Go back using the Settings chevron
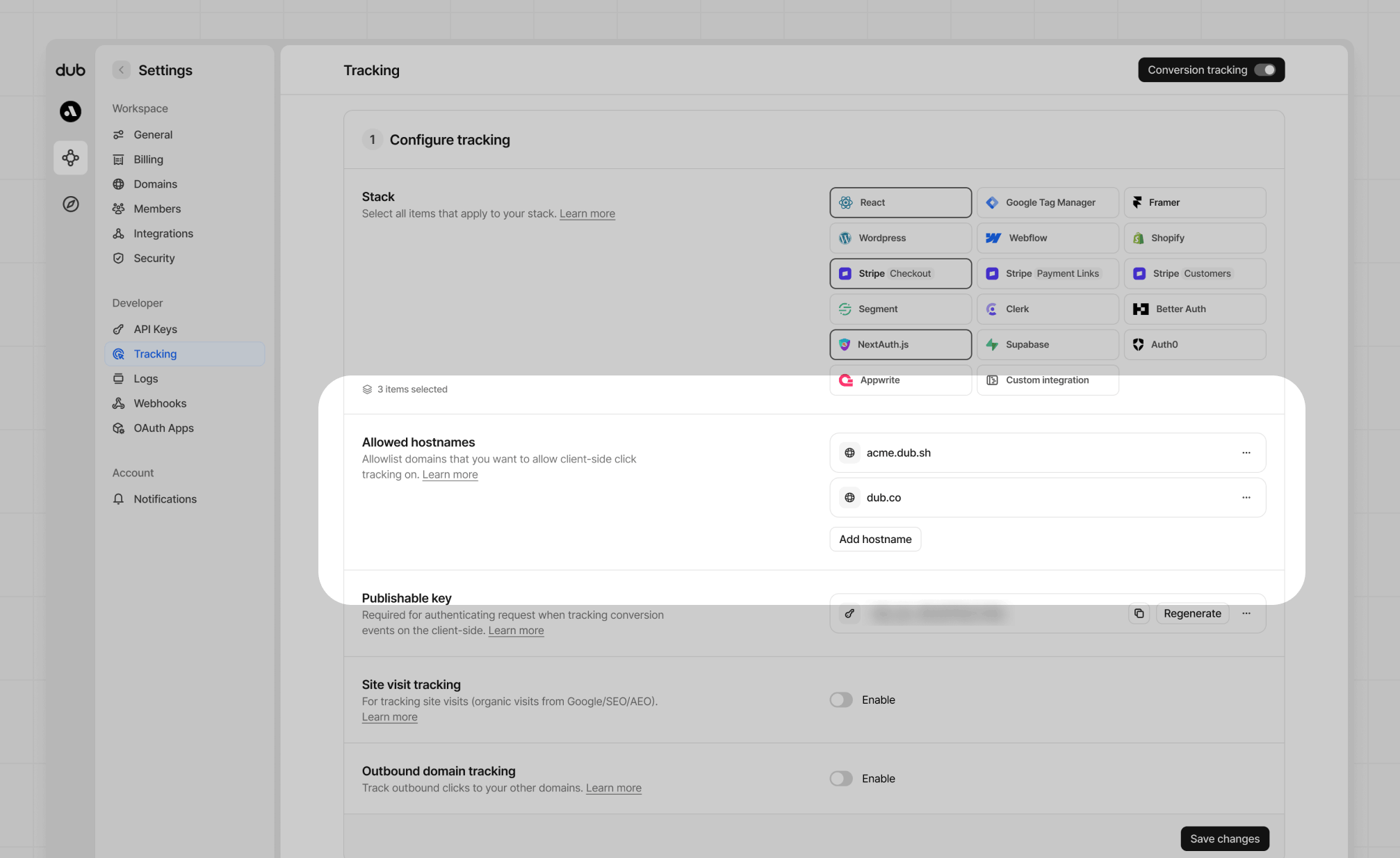1400x858 pixels. click(121, 70)
